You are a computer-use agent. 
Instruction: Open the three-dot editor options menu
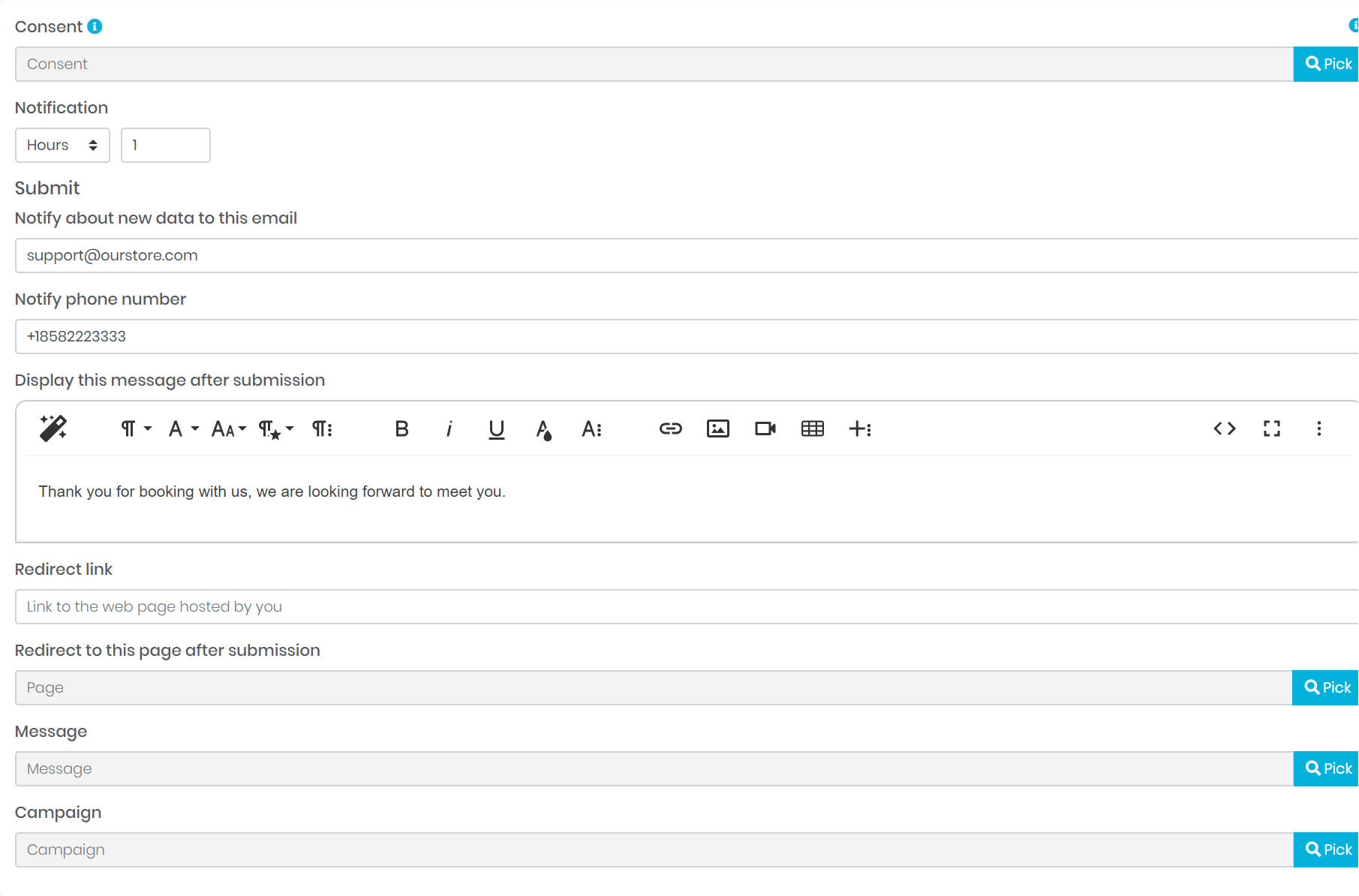pos(1319,428)
